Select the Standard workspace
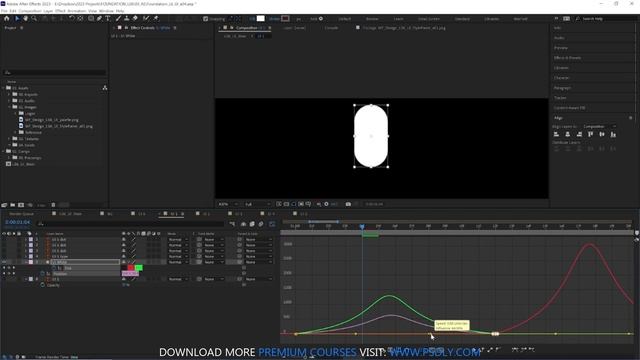This screenshot has width=640, height=360. point(462,19)
